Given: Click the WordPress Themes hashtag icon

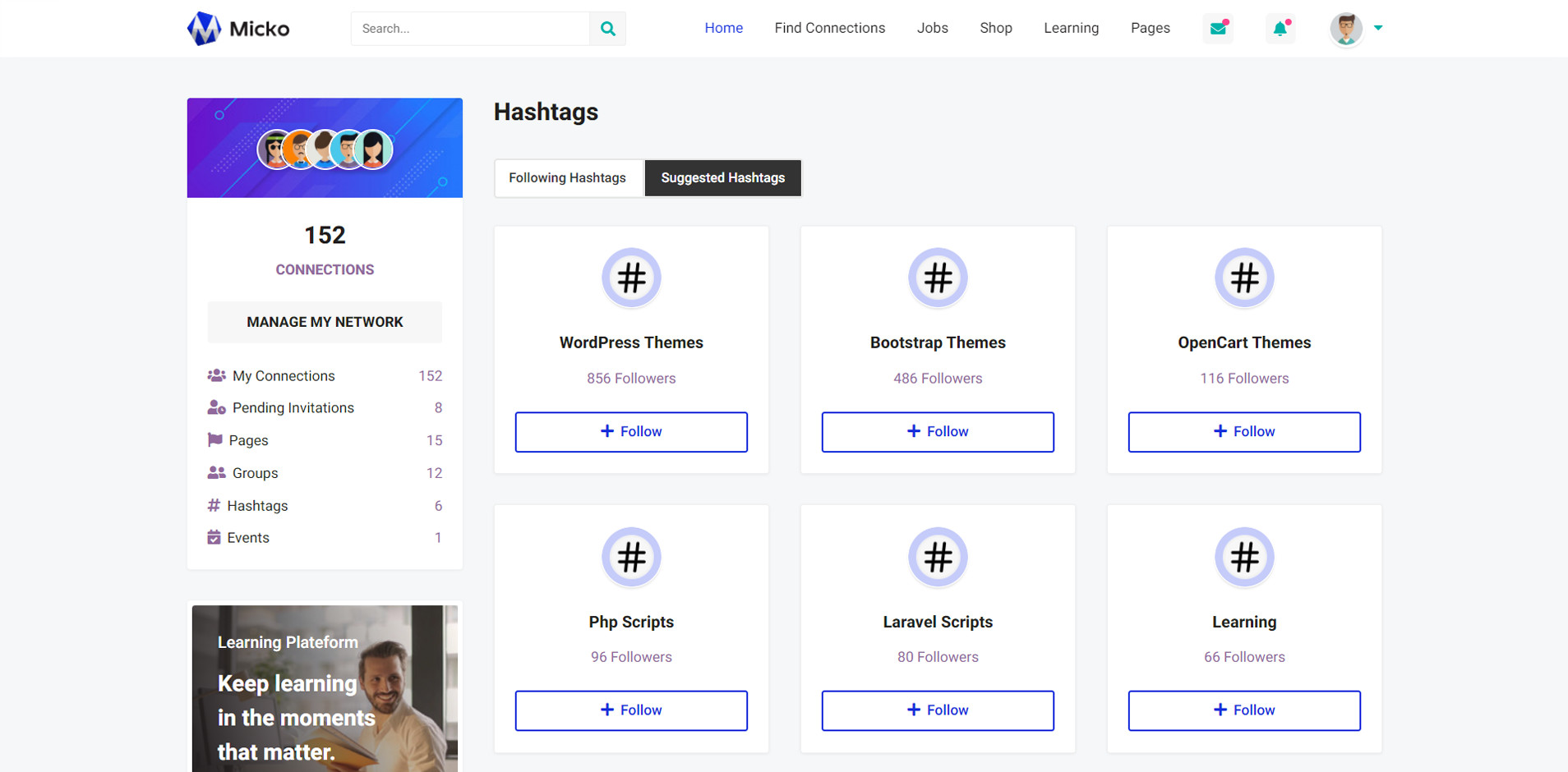Looking at the screenshot, I should 631,278.
